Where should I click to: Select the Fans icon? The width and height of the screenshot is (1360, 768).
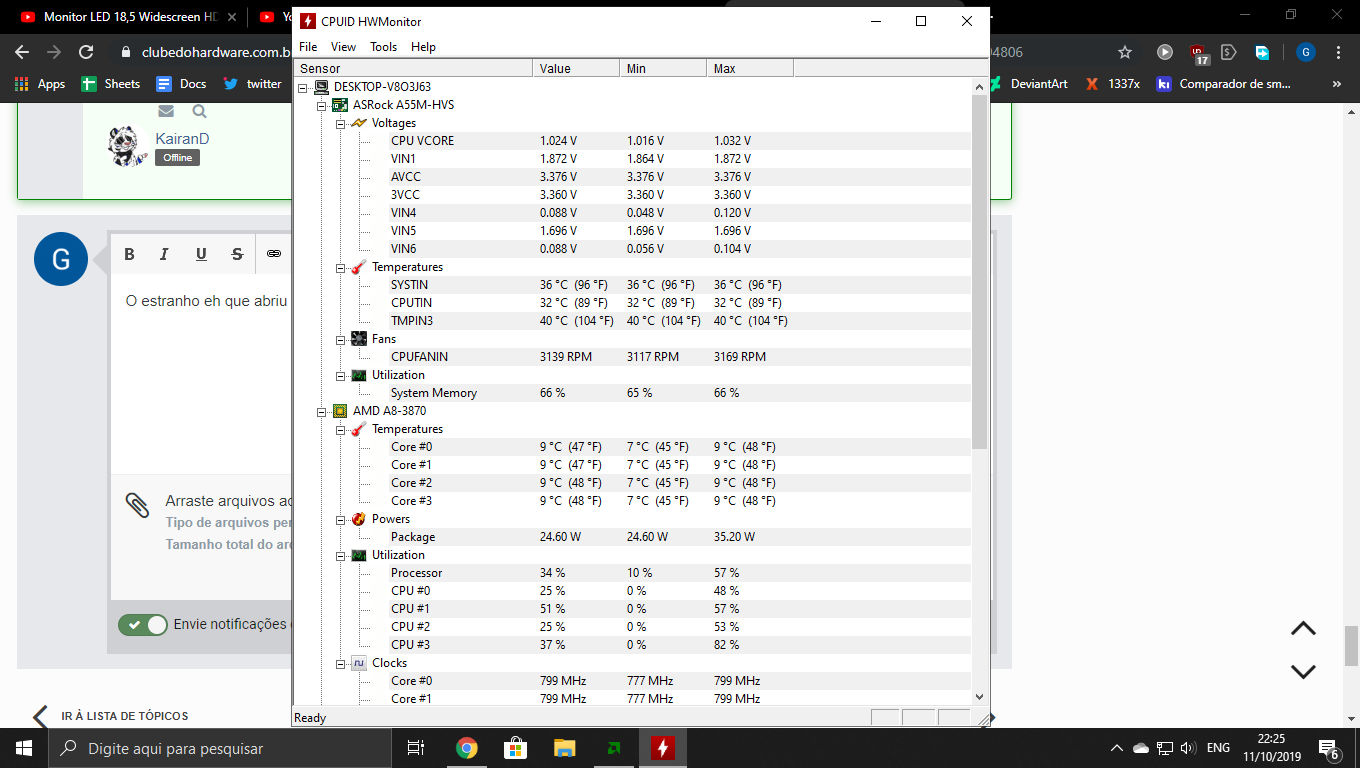click(359, 339)
